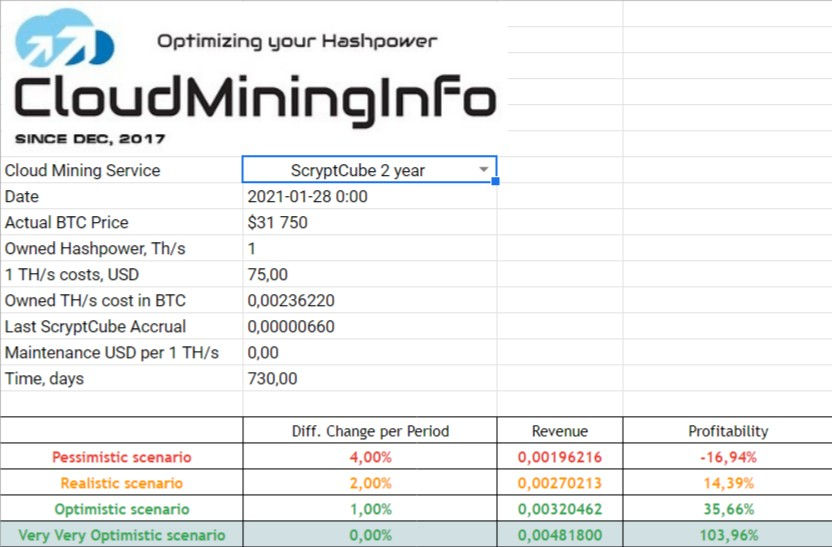Click the 'Last ScryptCube Accrual' label

click(95, 326)
